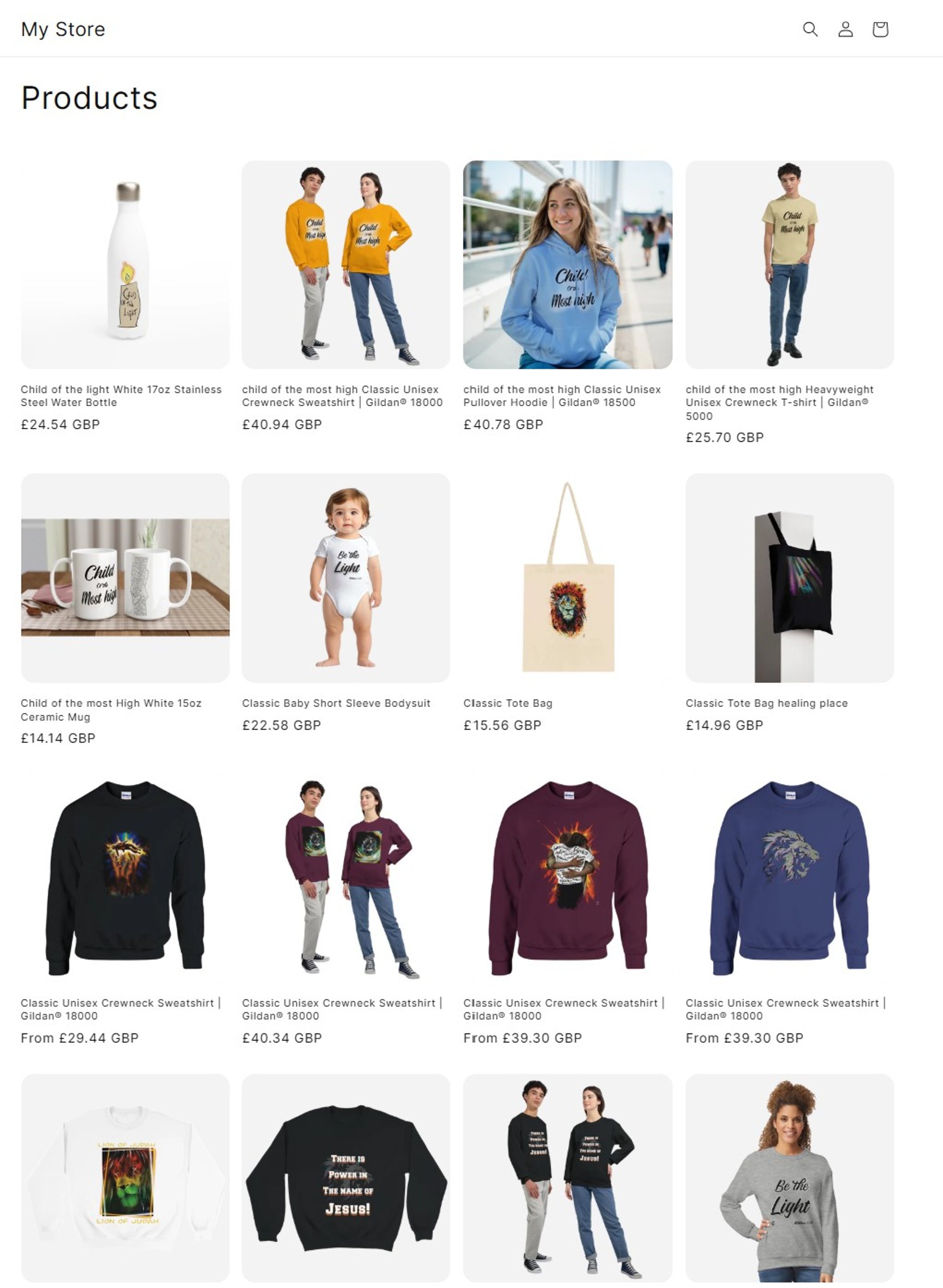943x1288 pixels.
Task: Open the Stainless Steel Water Bottle title link
Action: pos(121,395)
